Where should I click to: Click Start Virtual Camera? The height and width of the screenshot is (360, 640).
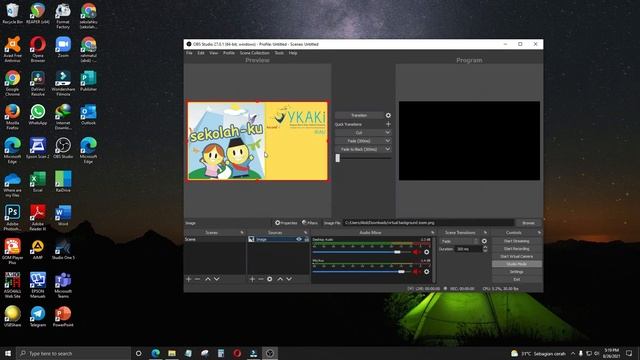517,256
